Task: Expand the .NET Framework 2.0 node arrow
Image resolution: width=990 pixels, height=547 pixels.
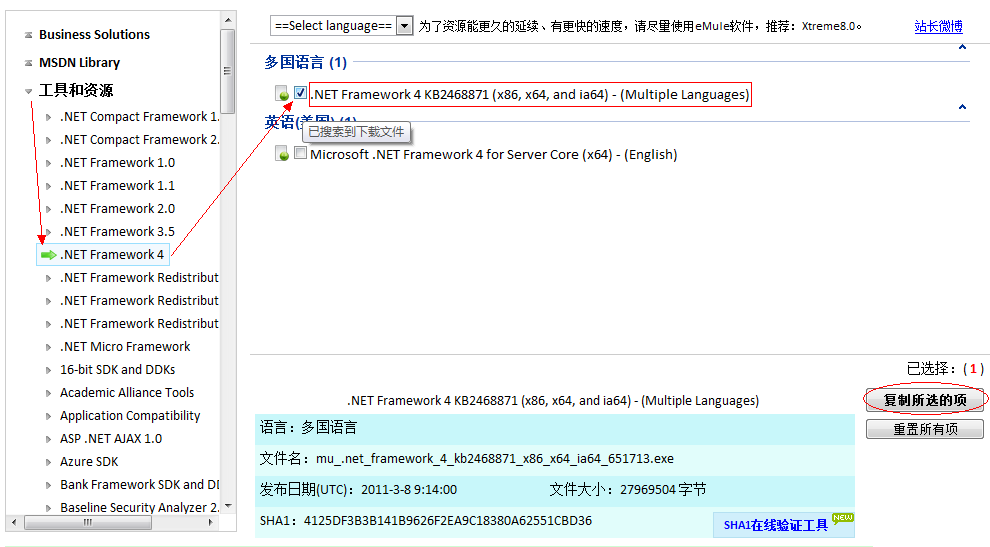Action: [x=49, y=209]
